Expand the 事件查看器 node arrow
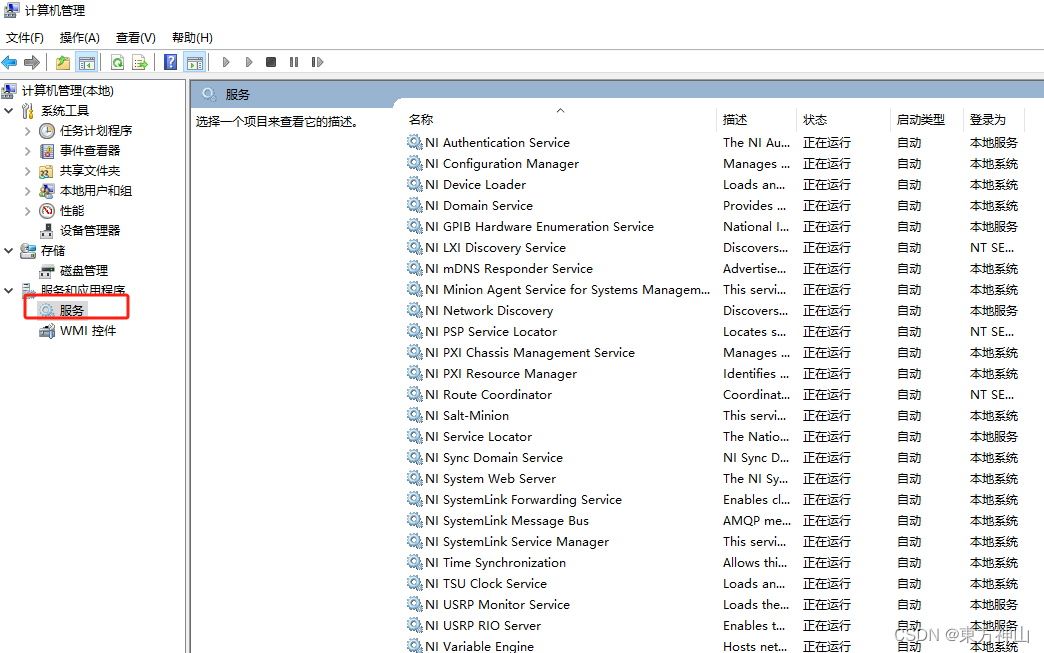Screen dimensions: 1044x653 click(x=27, y=150)
